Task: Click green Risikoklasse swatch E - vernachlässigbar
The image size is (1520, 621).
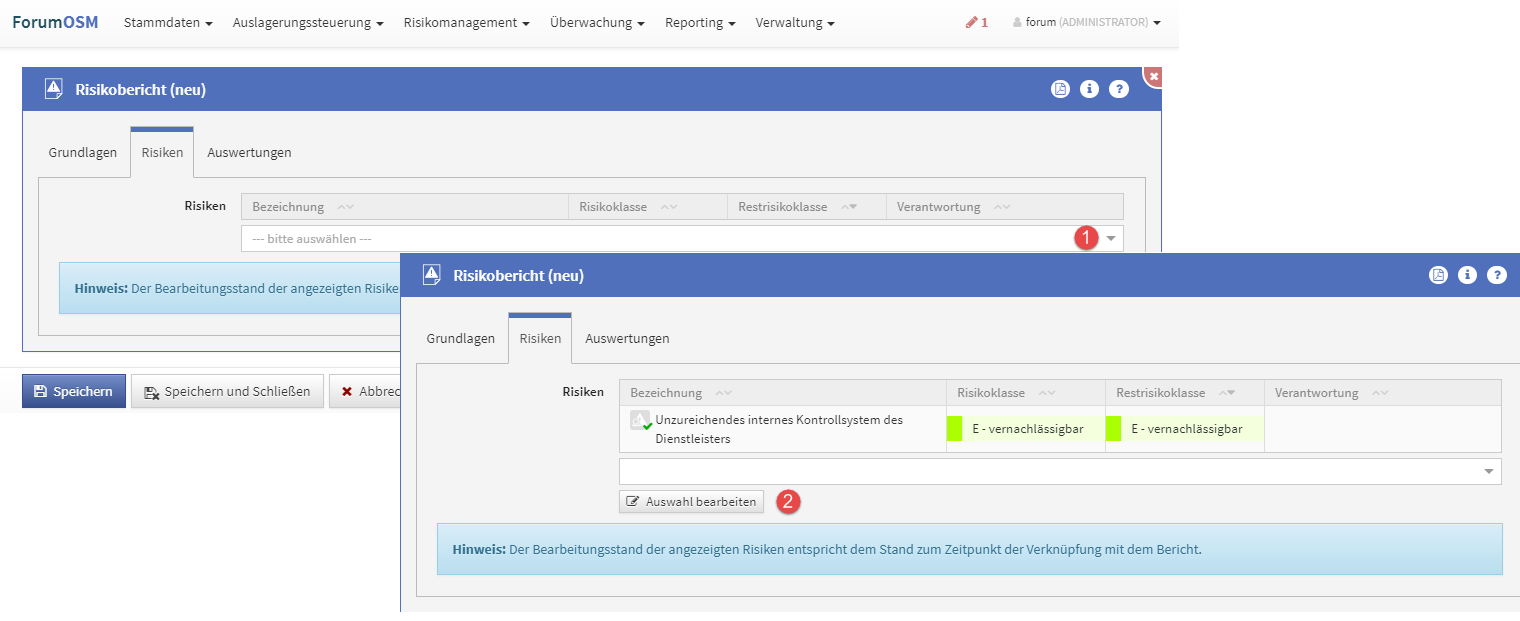Action: click(954, 429)
